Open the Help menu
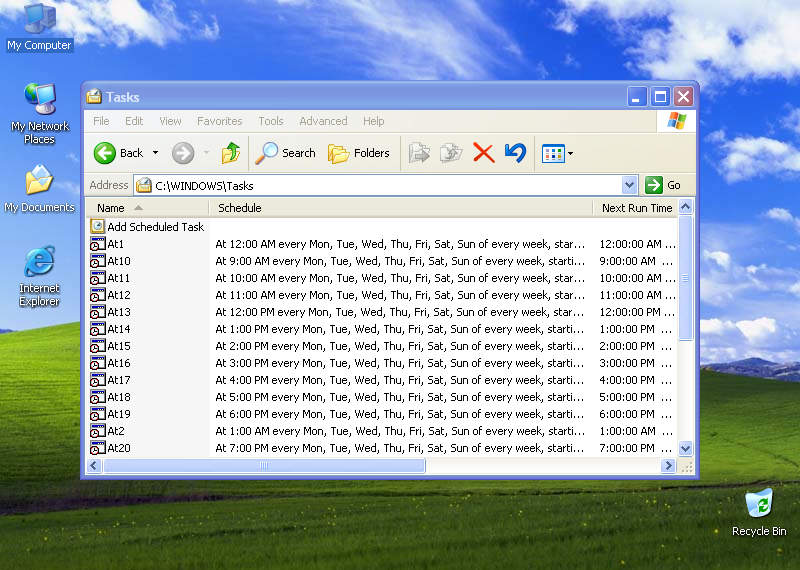Viewport: 800px width, 570px height. (x=374, y=121)
